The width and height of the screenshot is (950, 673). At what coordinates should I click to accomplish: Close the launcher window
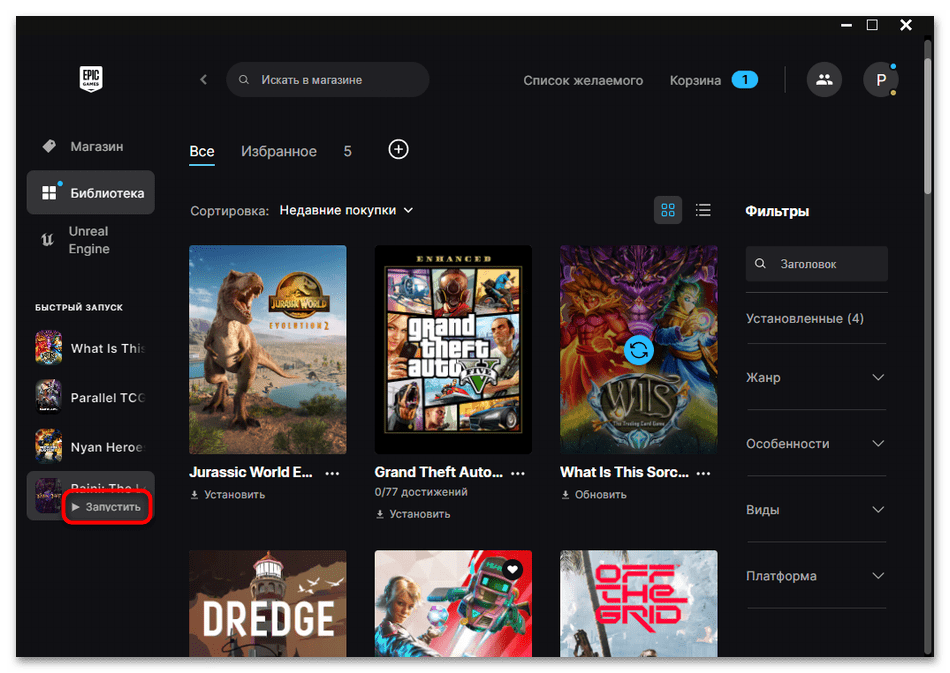coord(906,25)
